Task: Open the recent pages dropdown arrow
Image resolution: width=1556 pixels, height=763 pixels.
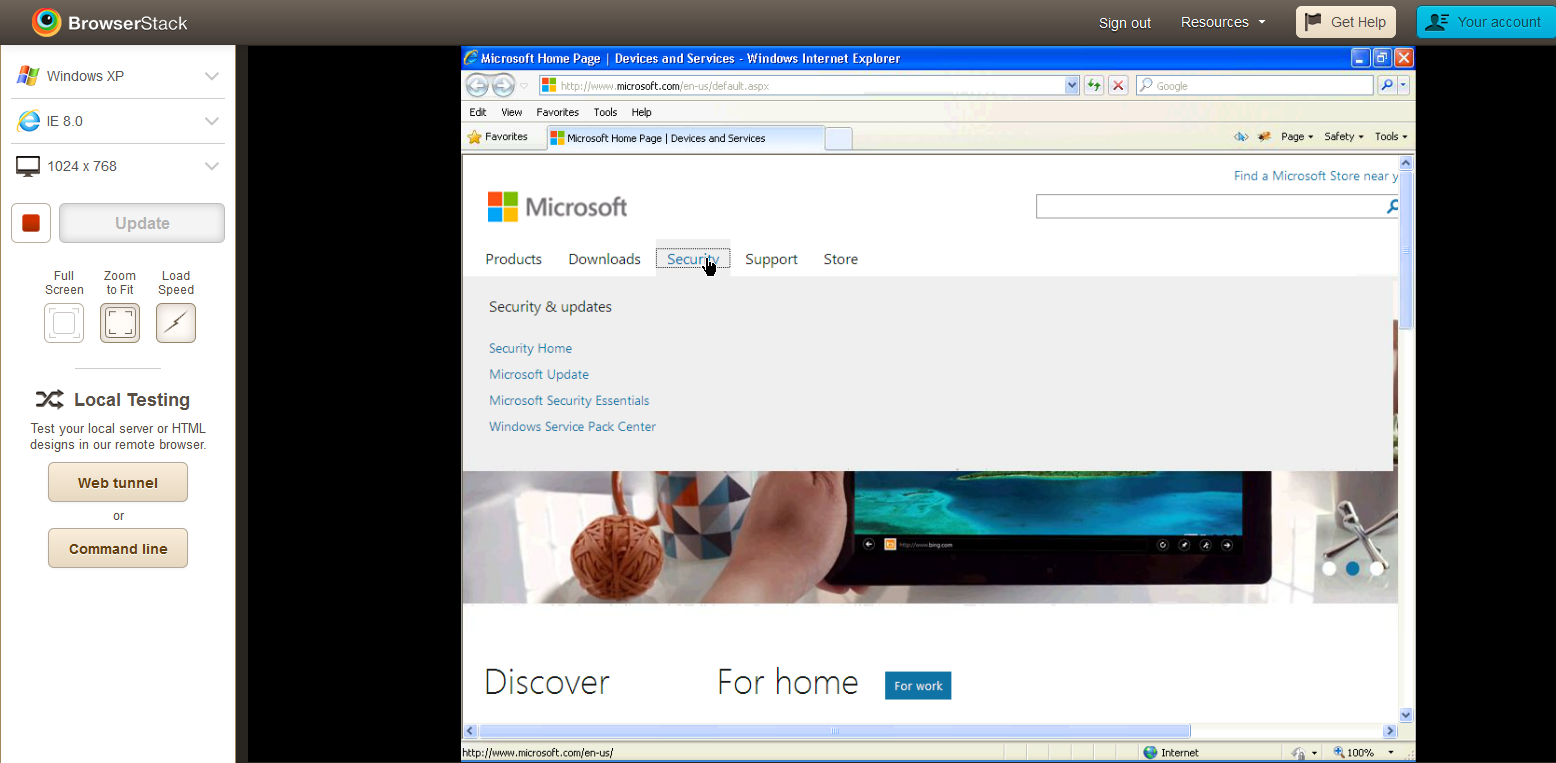Action: point(523,86)
